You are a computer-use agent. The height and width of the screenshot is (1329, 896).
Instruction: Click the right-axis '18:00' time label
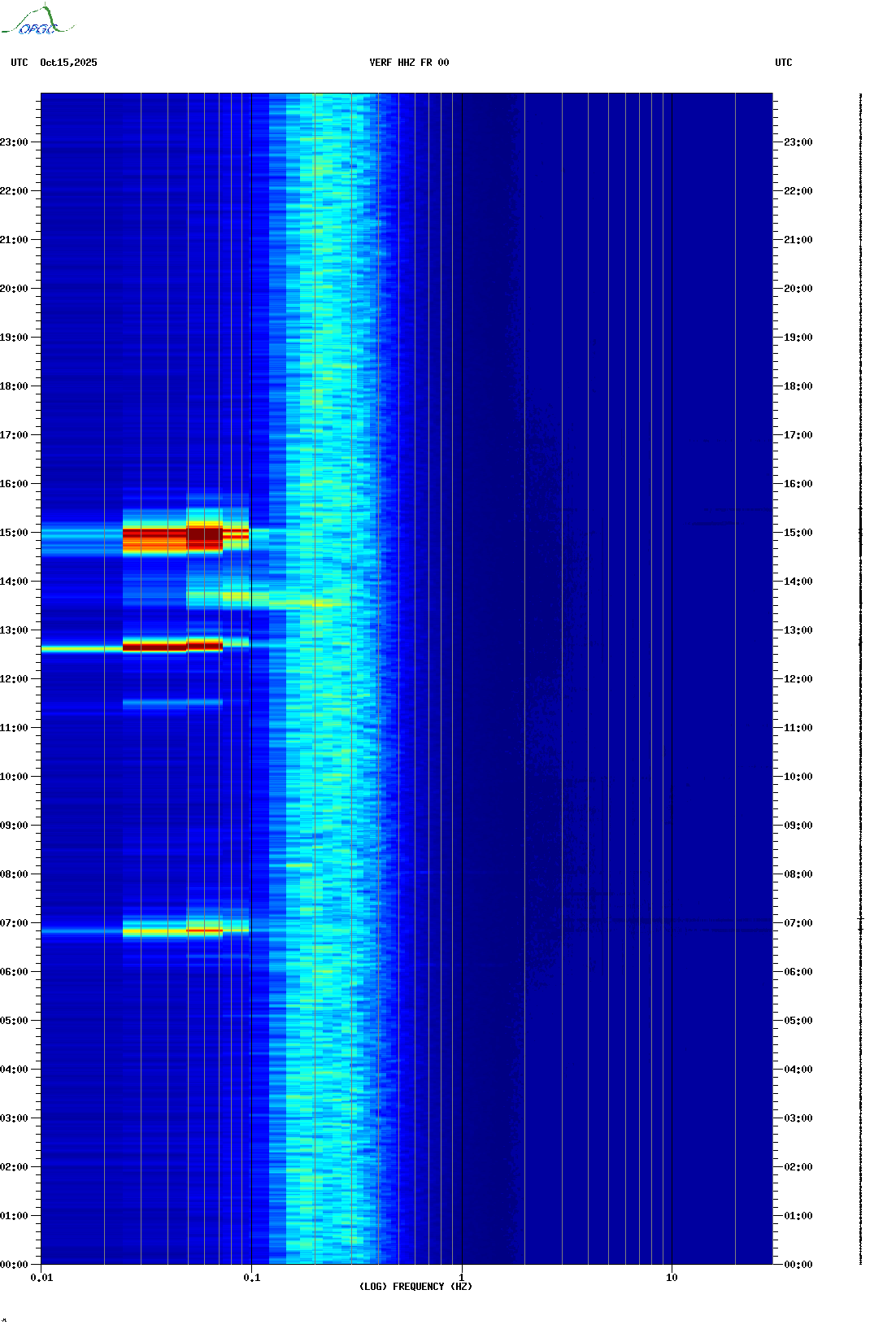798,386
